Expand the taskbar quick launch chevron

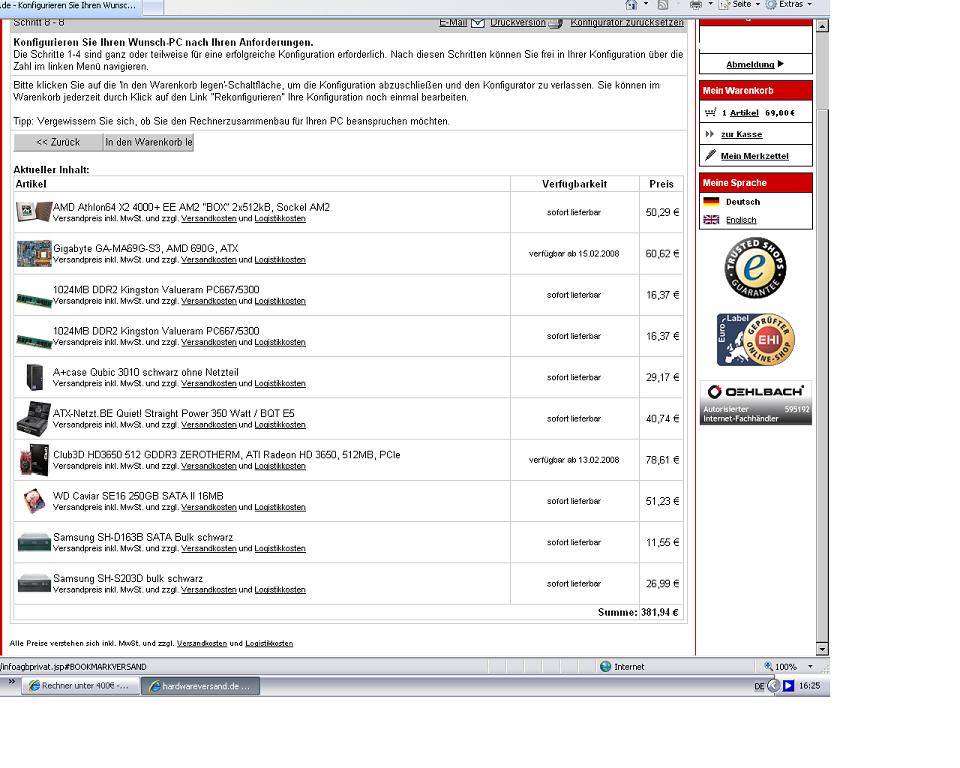11,682
